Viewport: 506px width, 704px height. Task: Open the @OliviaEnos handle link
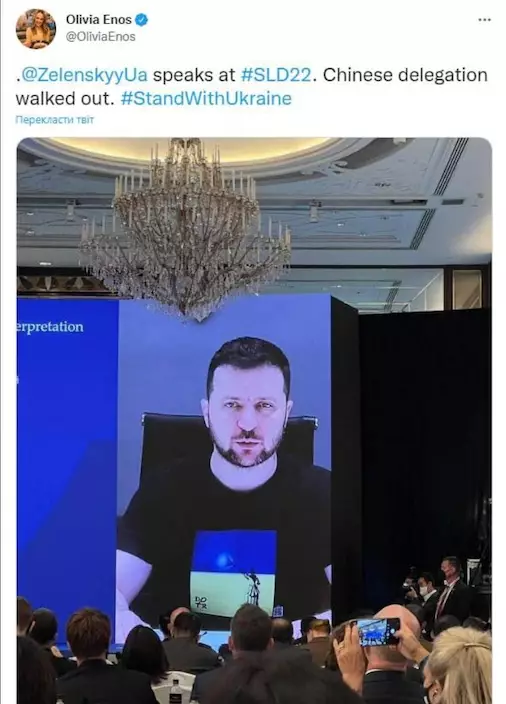click(x=101, y=37)
